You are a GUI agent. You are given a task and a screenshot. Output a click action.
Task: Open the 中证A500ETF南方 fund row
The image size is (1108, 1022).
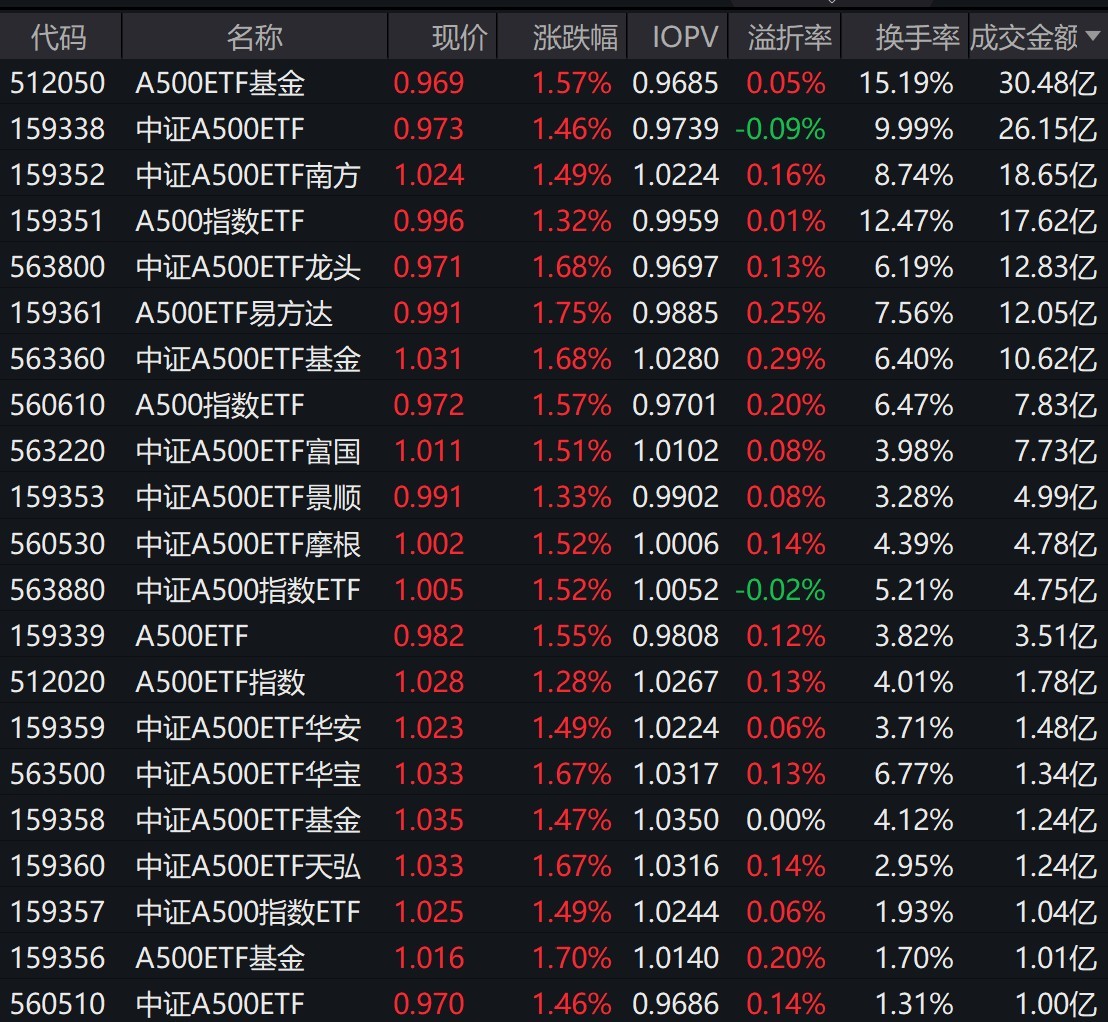click(247, 175)
